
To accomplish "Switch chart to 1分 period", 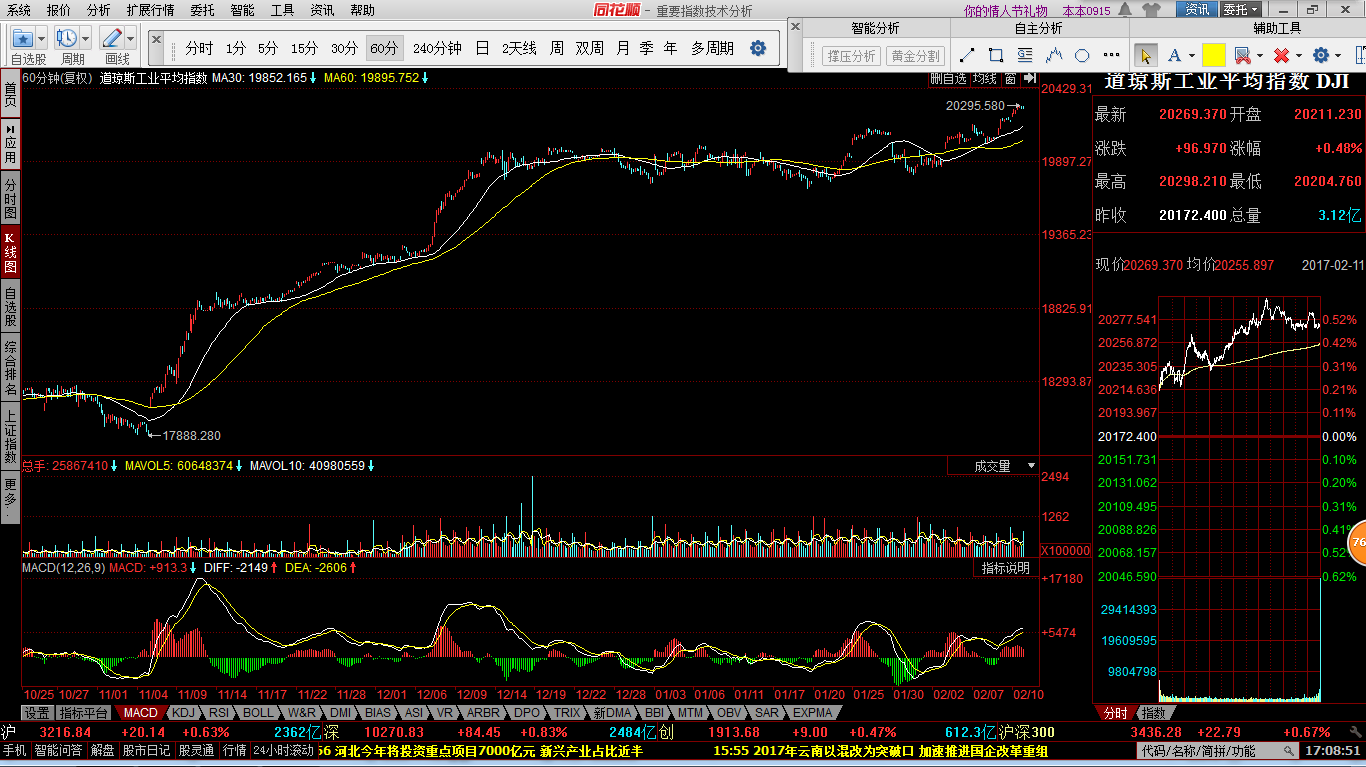I will point(236,48).
